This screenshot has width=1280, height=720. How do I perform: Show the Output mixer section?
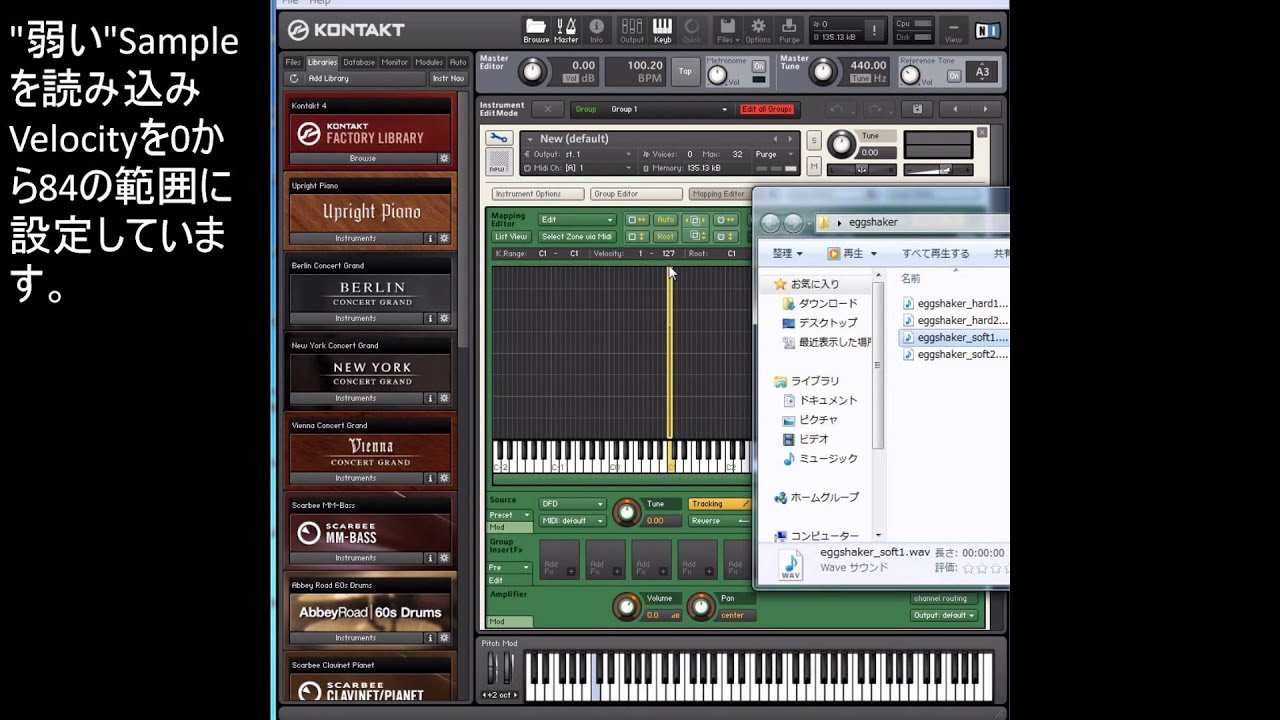632,30
